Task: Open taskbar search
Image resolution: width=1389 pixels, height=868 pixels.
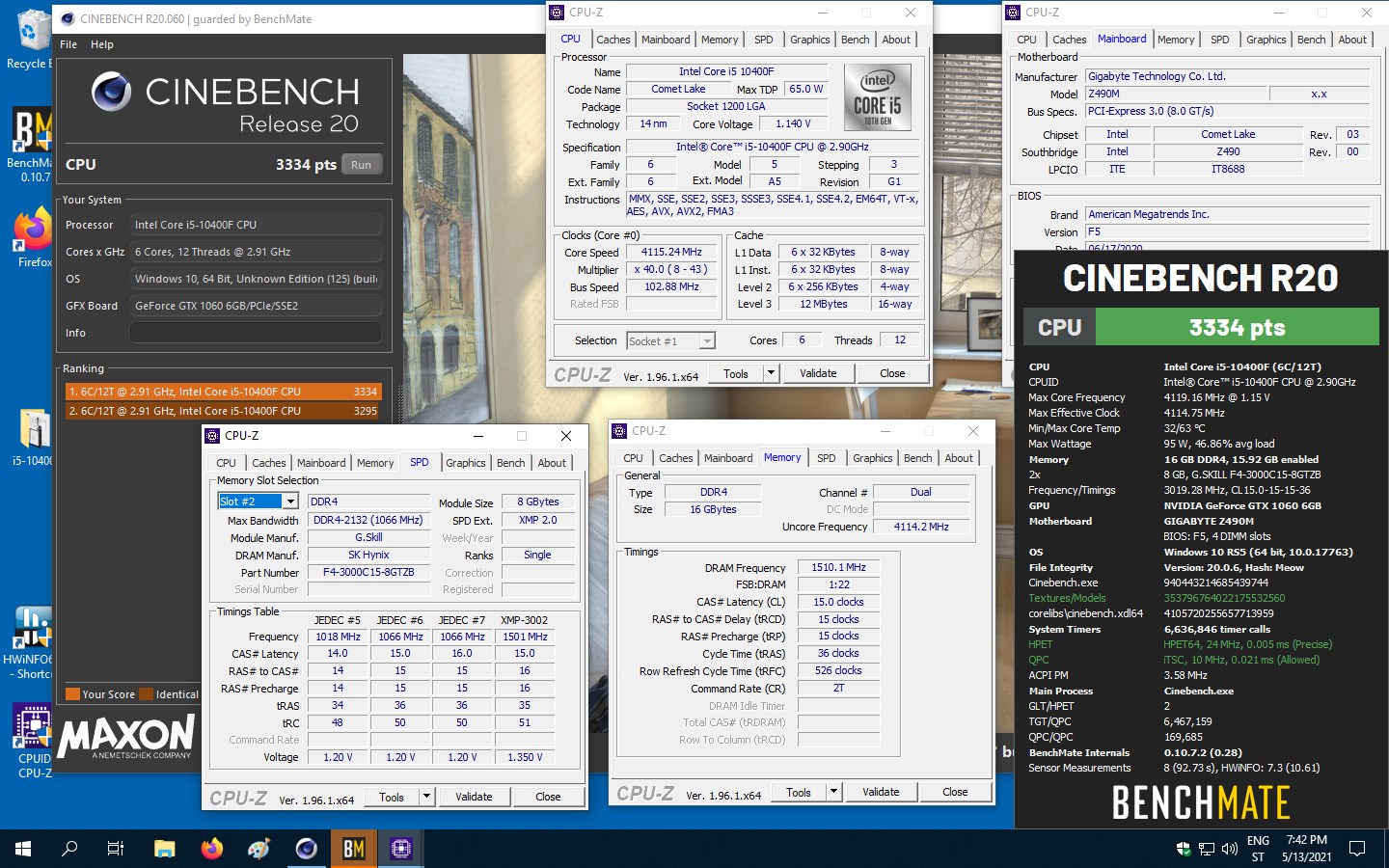Action: pos(69,849)
